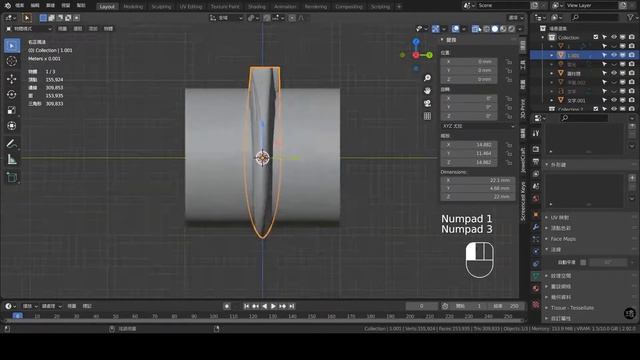Viewport: 640px width, 360px height.
Task: Activate the 3D Cursor tool
Action: point(12,61)
